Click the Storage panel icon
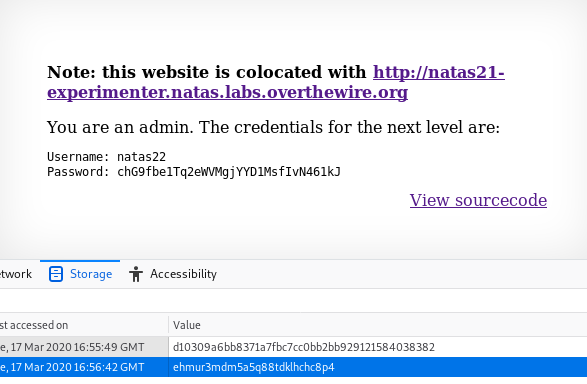Viewport: 587px width, 384px height. [x=56, y=274]
